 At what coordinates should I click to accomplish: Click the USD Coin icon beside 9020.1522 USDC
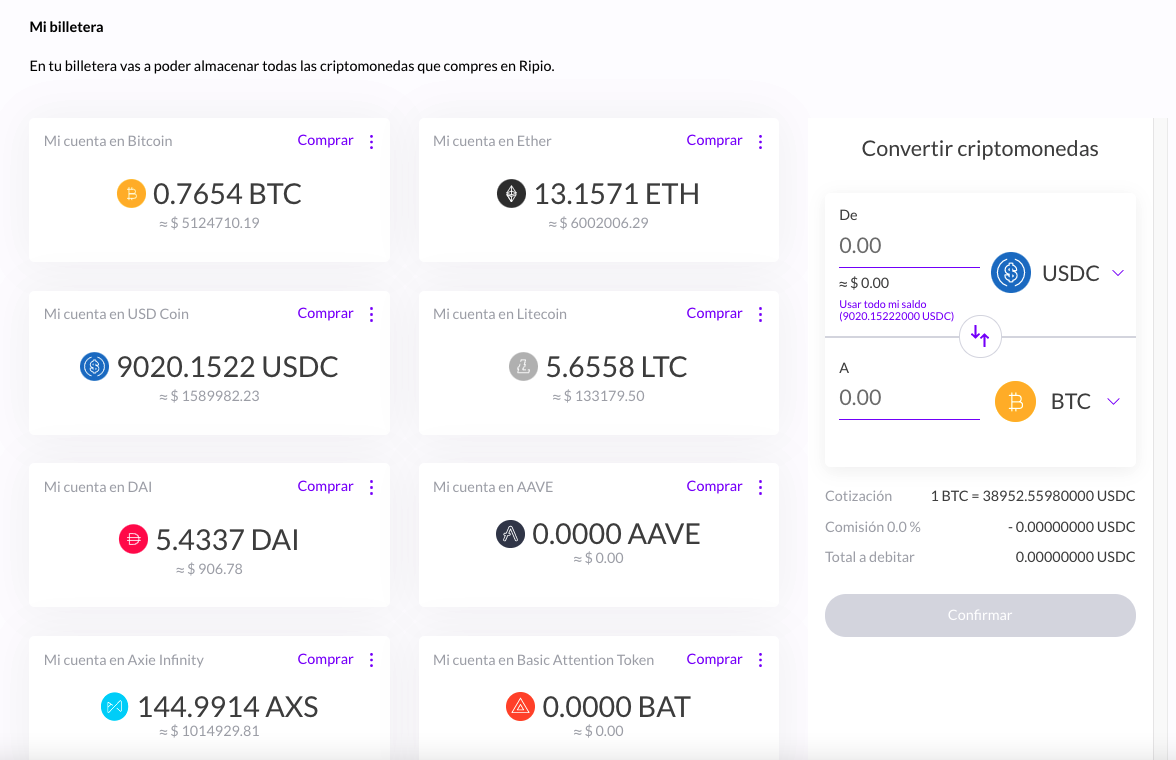point(94,366)
